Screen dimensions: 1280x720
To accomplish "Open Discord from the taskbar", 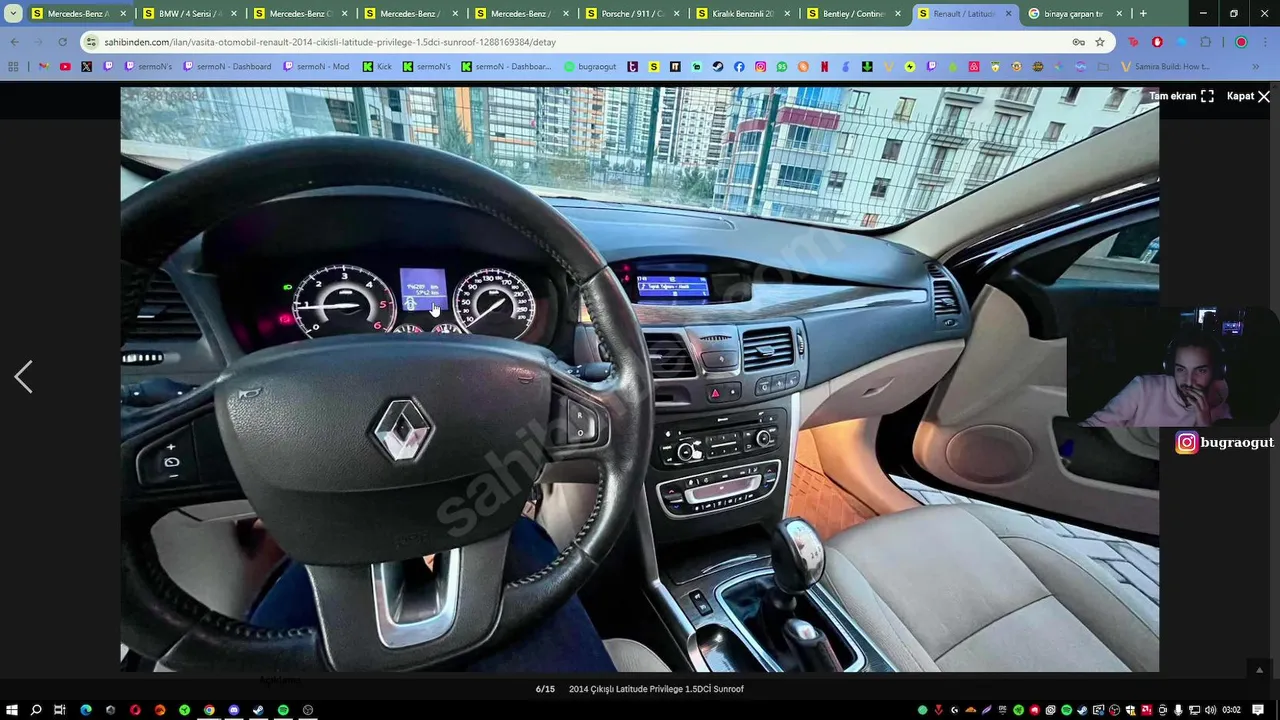I will coord(234,710).
